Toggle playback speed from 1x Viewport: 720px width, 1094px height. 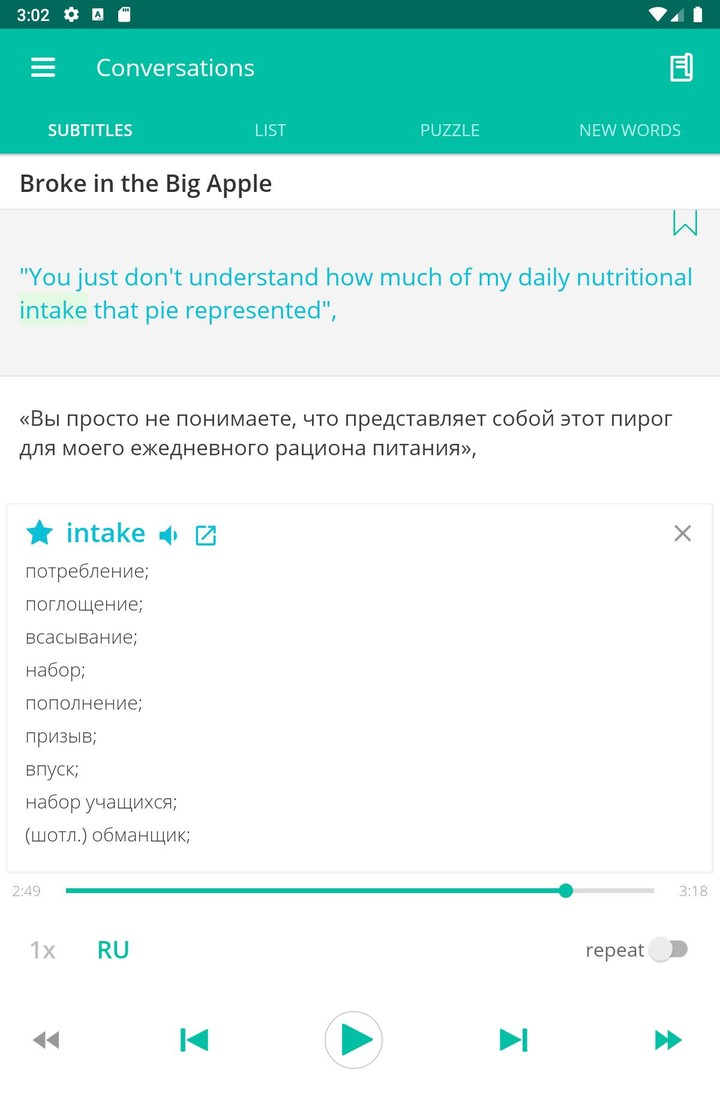41,949
